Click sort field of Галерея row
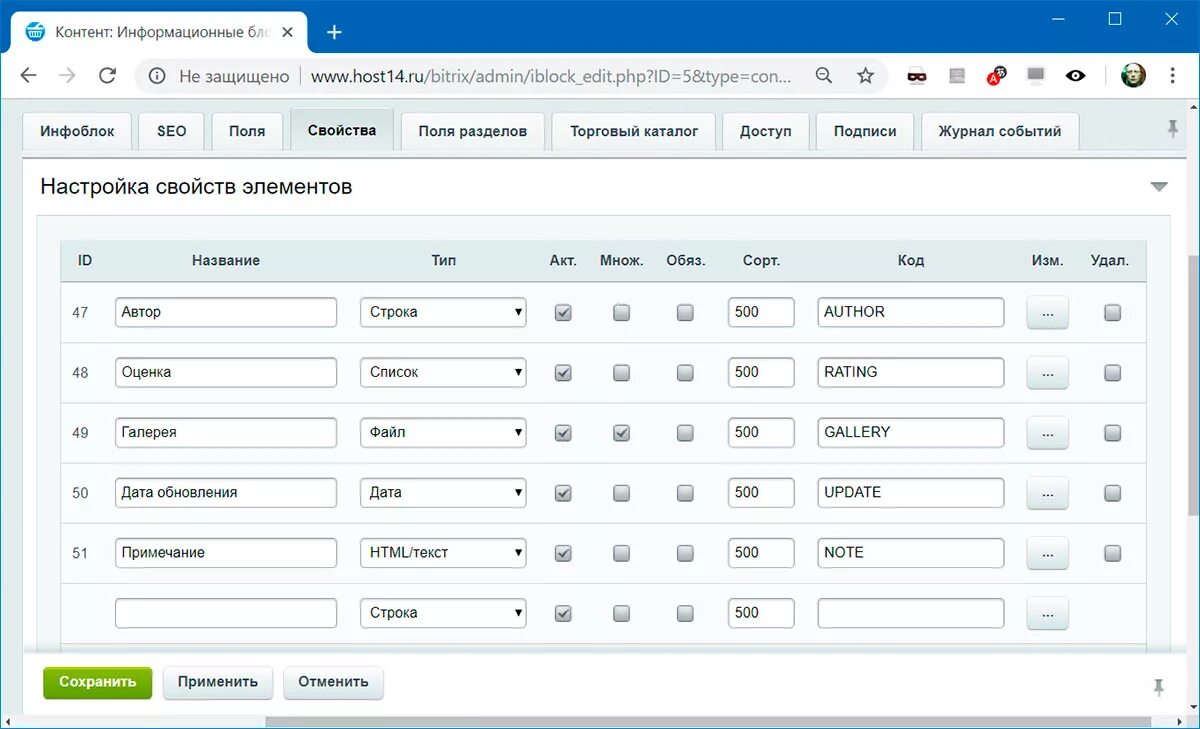Screen dimensions: 1200x729 click(761, 432)
